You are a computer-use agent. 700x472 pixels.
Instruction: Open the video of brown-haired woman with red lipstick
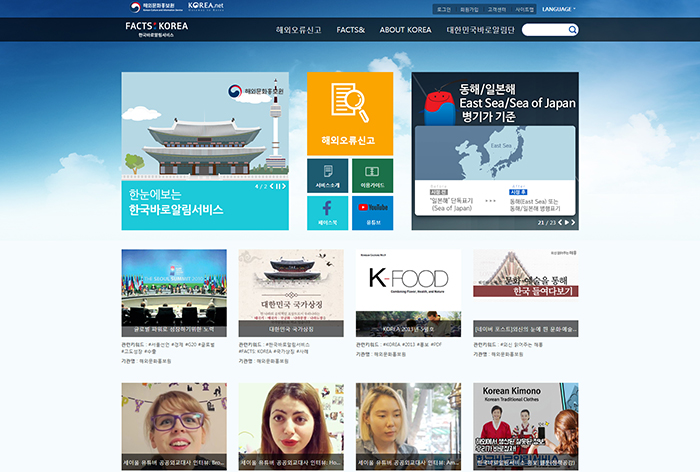(x=291, y=426)
